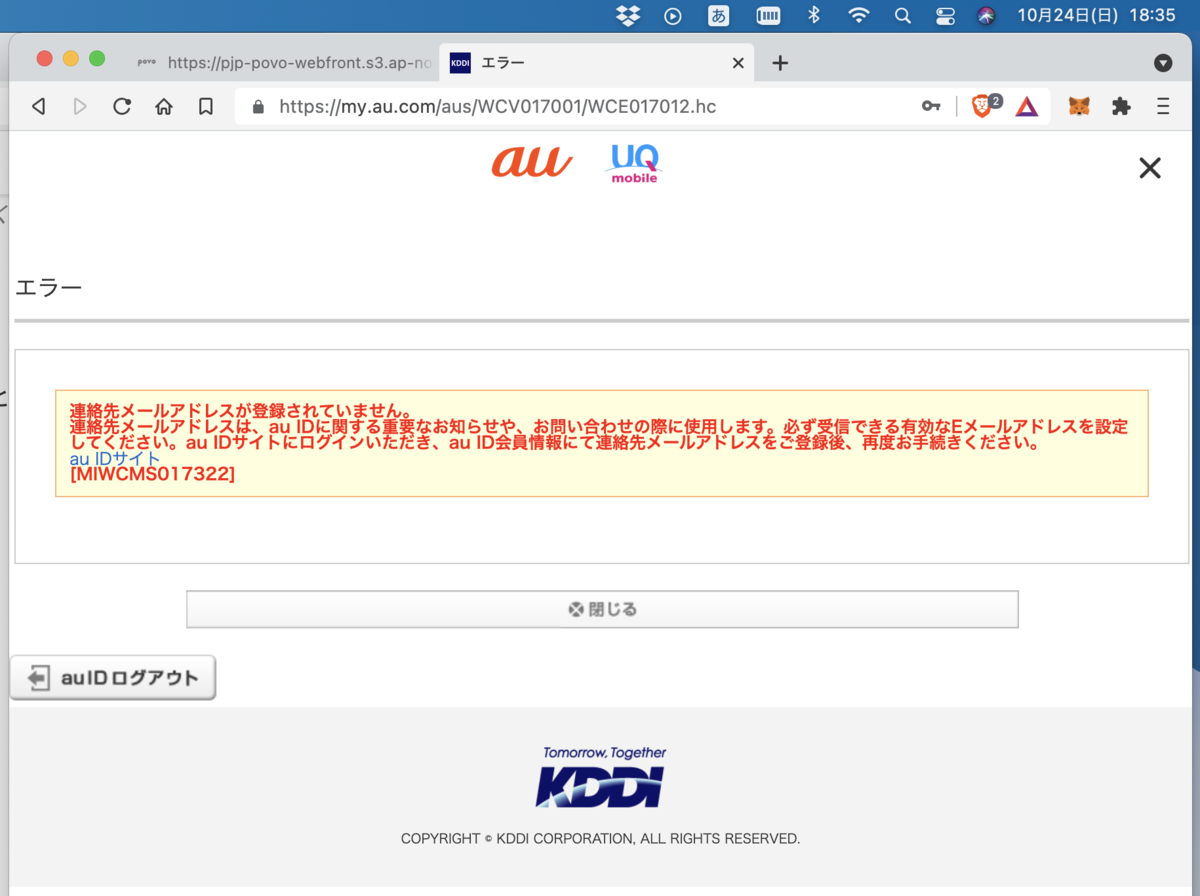1200x896 pixels.
Task: Switch to the pjp-povo-webfront tab
Action: [x=284, y=62]
